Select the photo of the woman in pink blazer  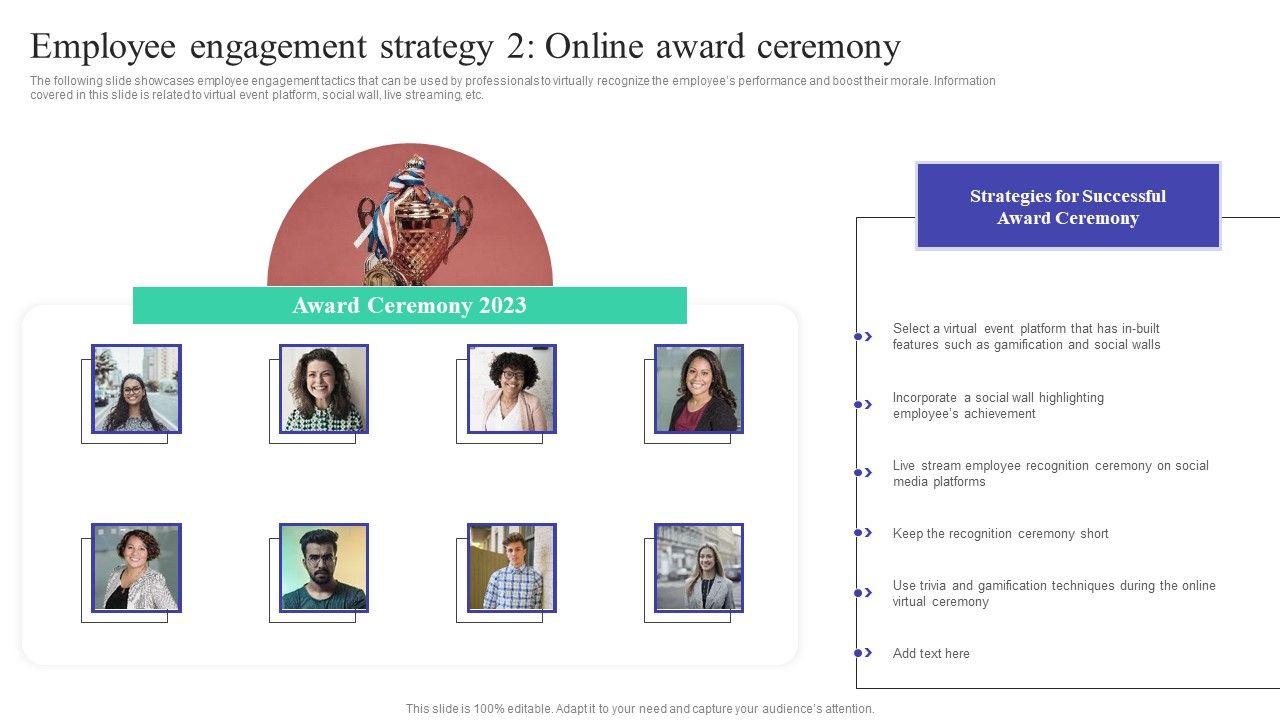click(512, 389)
